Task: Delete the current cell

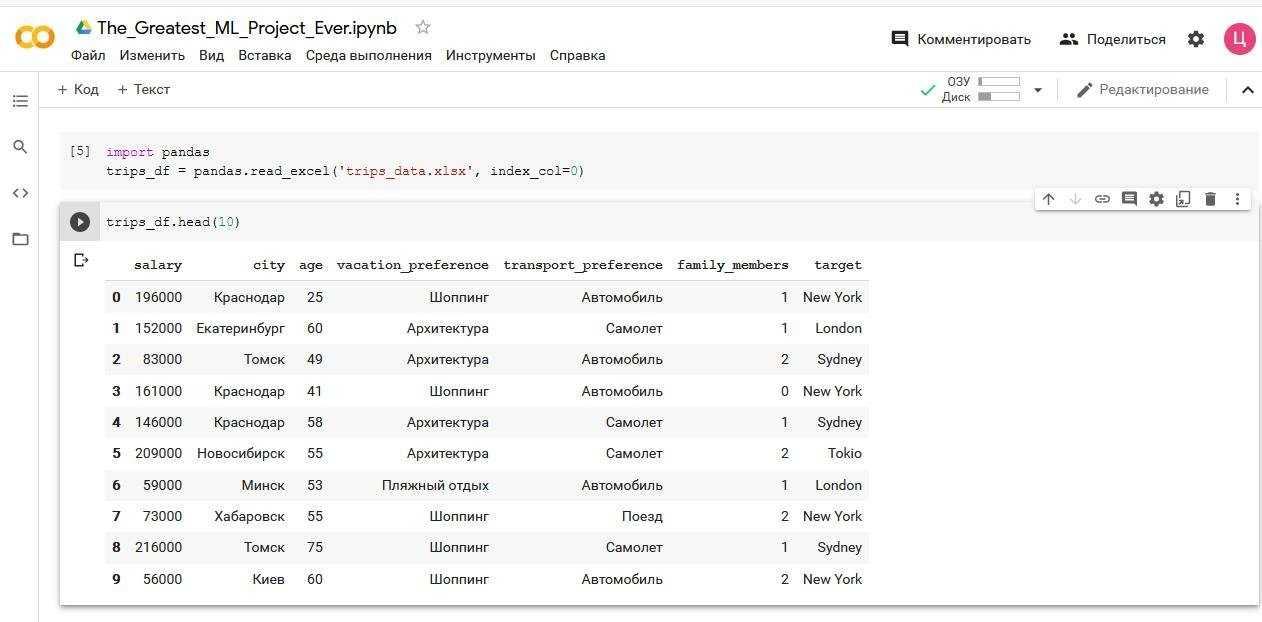Action: (x=1210, y=199)
